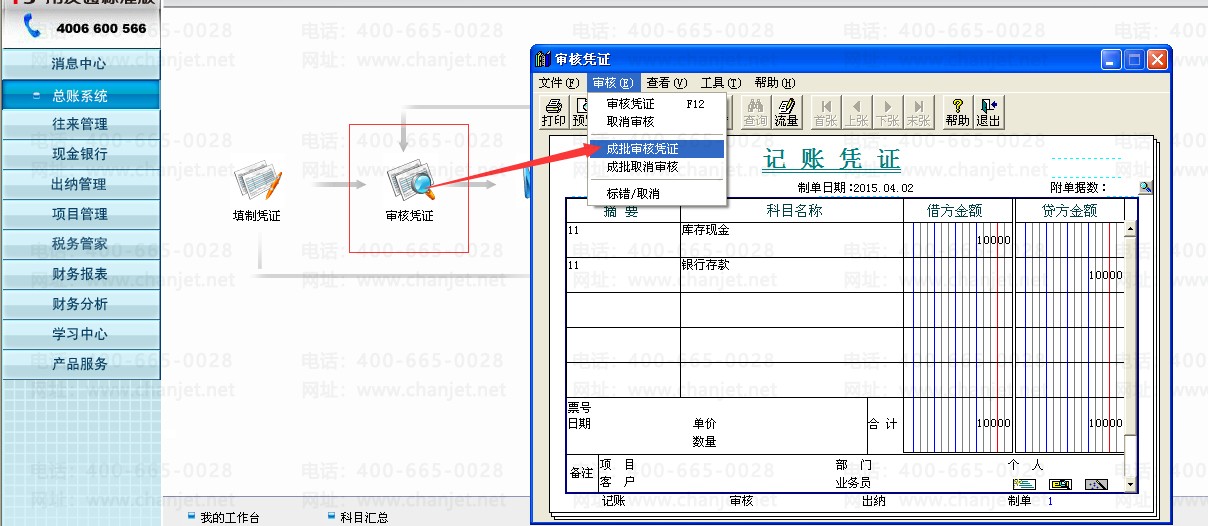Click the 摘要 column header
The width and height of the screenshot is (1208, 526).
coord(621,211)
